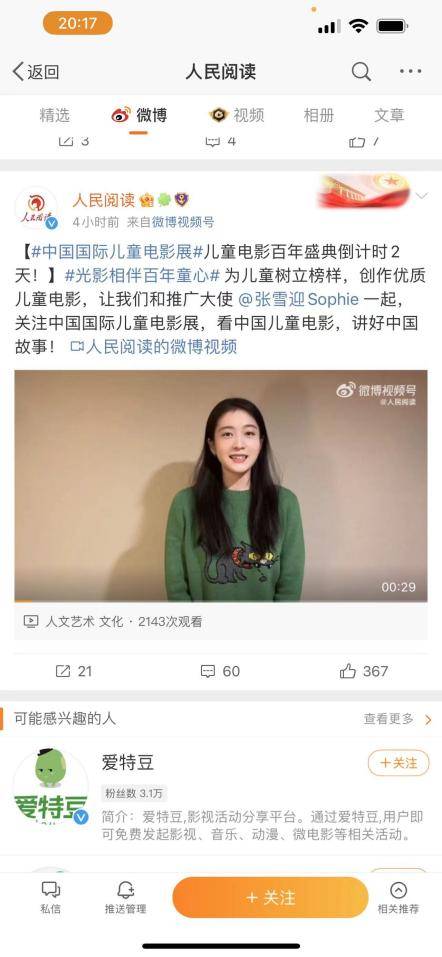
Task: Tap the search magnifier icon
Action: pyautogui.click(x=361, y=72)
